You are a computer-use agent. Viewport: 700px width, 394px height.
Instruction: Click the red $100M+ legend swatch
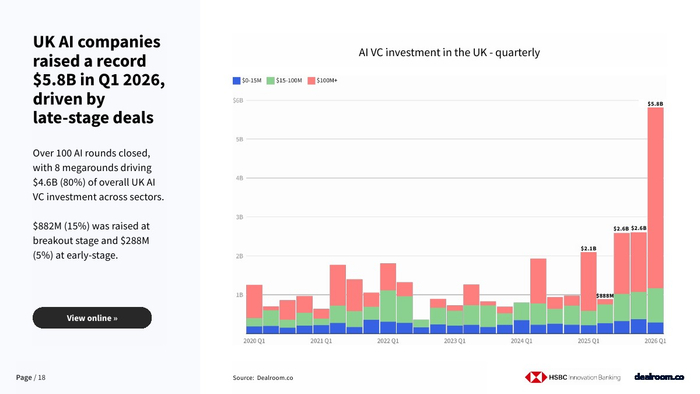point(311,81)
